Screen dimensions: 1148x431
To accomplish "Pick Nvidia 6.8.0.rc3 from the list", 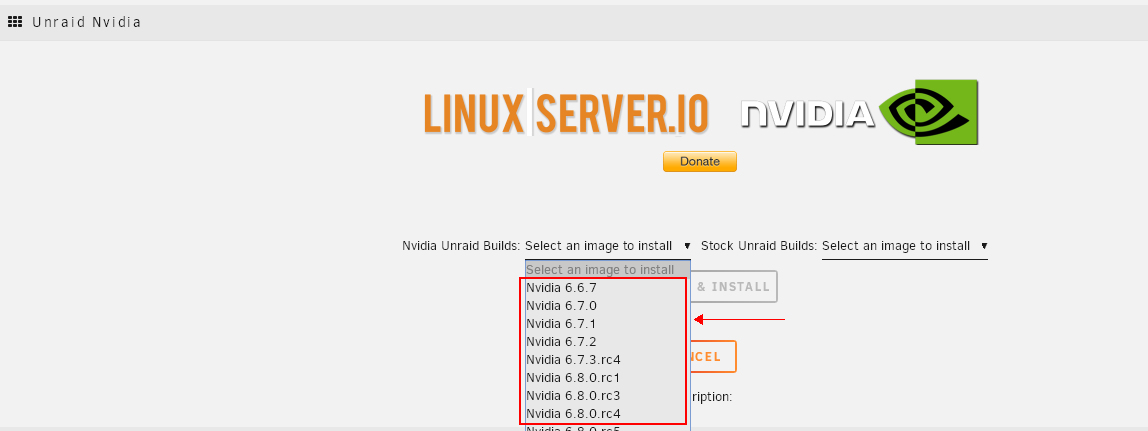I will pos(608,395).
